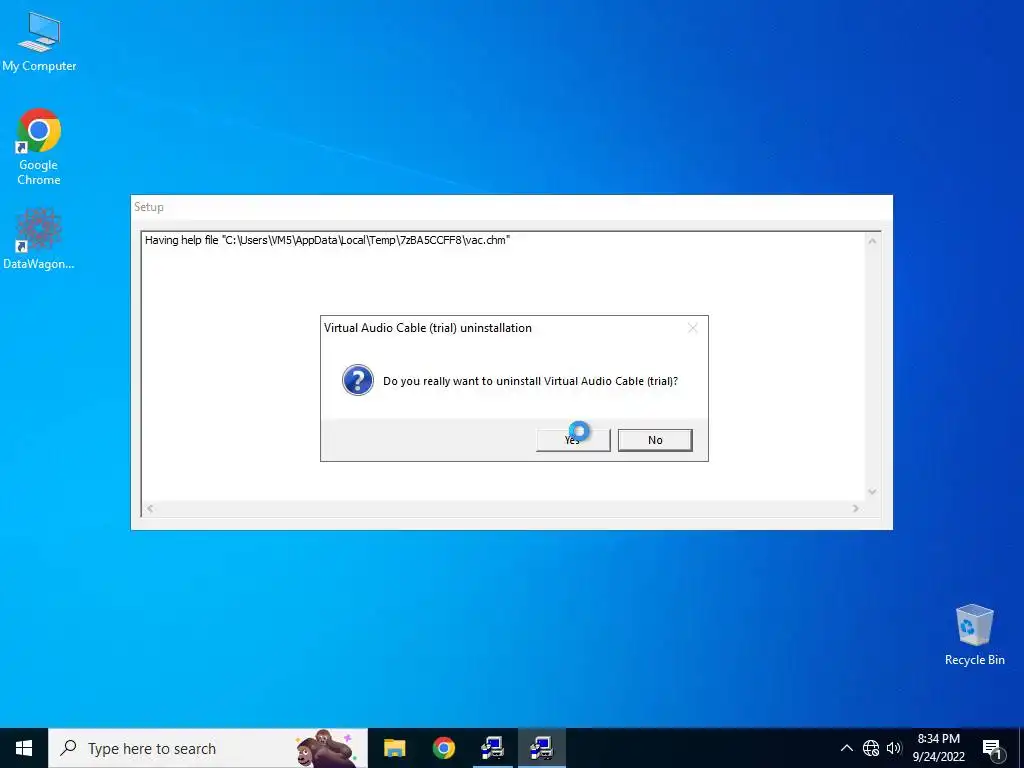Open the clock and date flyout

pos(938,748)
